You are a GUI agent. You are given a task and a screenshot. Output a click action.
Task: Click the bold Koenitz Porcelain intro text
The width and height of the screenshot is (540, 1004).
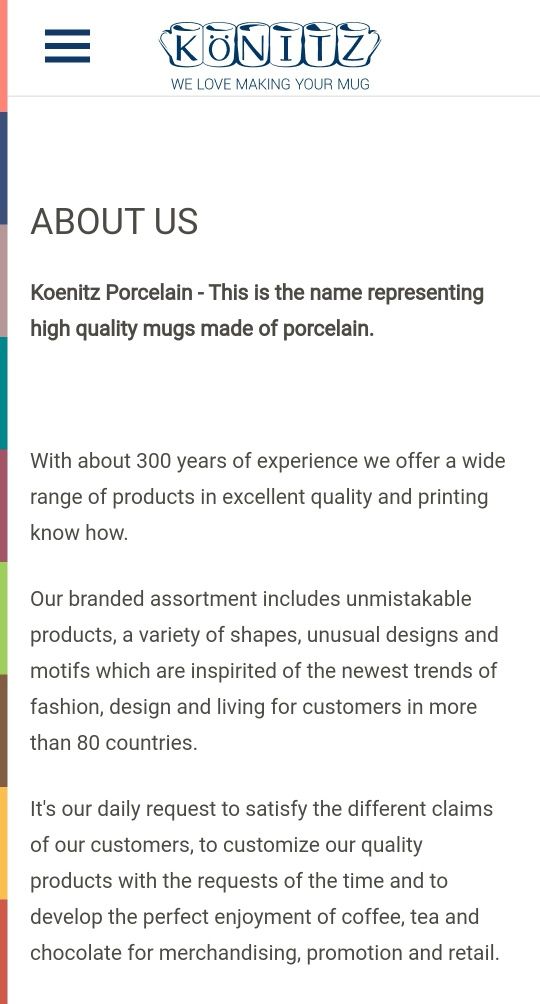(x=257, y=311)
